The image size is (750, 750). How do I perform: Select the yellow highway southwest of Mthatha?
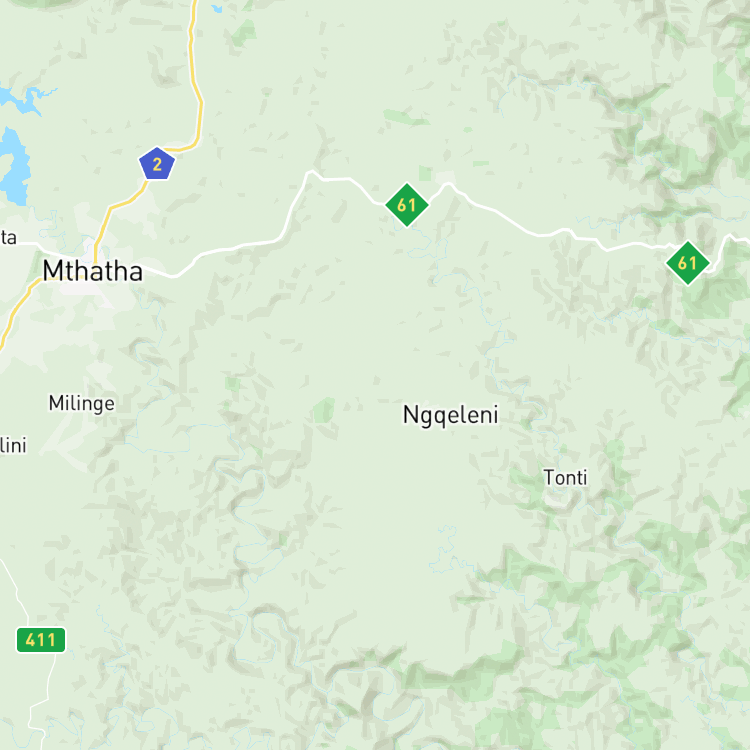click(17, 309)
